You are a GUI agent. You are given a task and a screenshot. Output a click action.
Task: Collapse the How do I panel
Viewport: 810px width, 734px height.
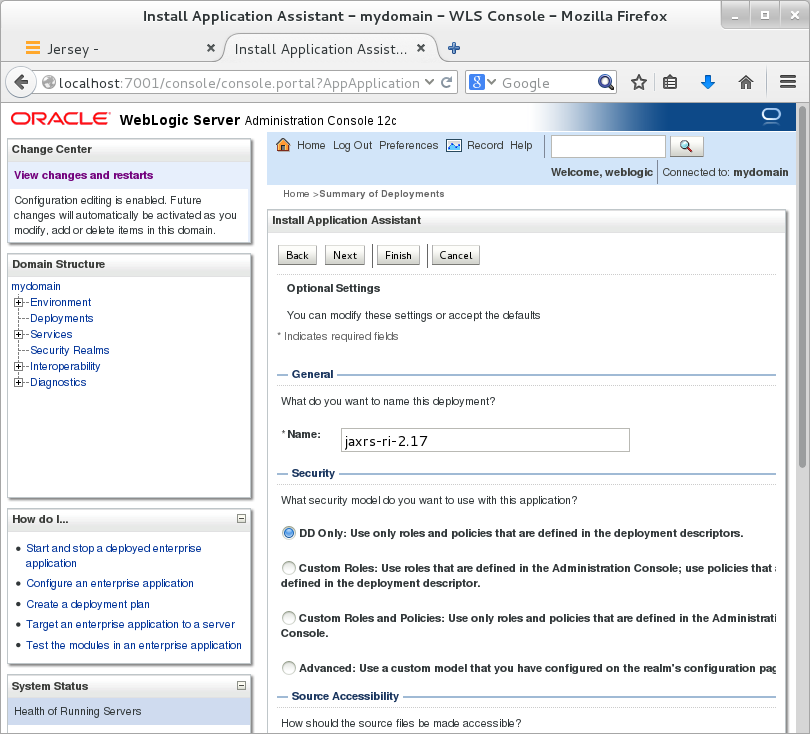coord(241,519)
